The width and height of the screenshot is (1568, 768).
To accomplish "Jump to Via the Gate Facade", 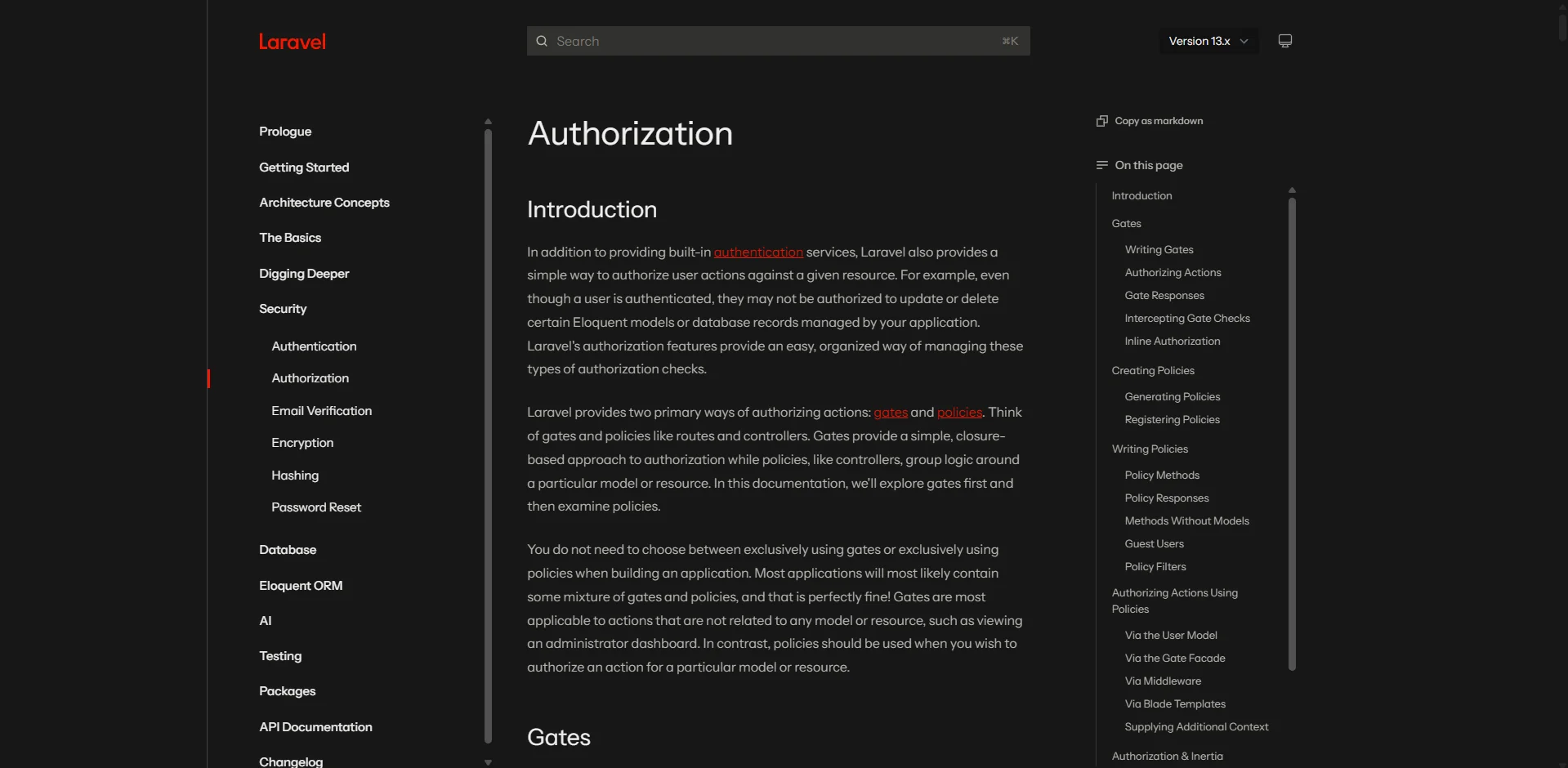I will coord(1175,659).
